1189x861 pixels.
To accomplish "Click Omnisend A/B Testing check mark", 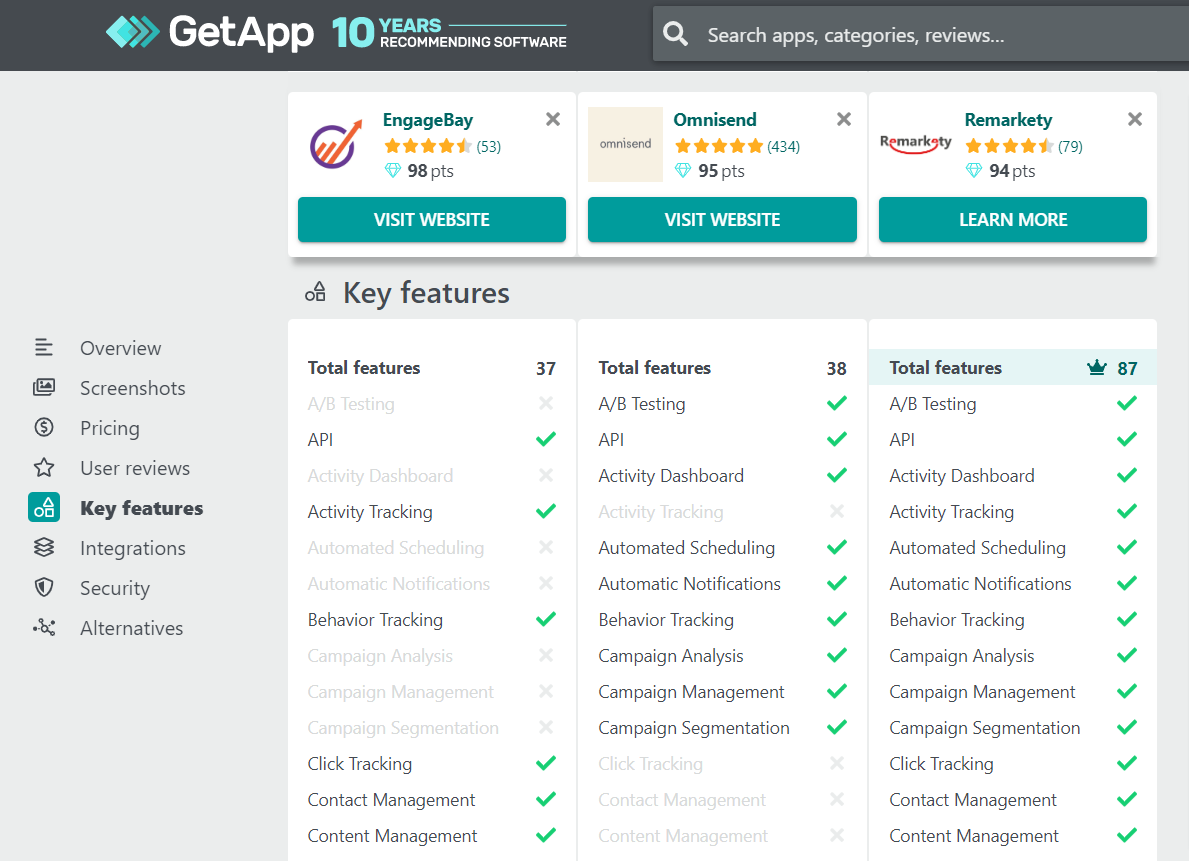I will tap(837, 404).
